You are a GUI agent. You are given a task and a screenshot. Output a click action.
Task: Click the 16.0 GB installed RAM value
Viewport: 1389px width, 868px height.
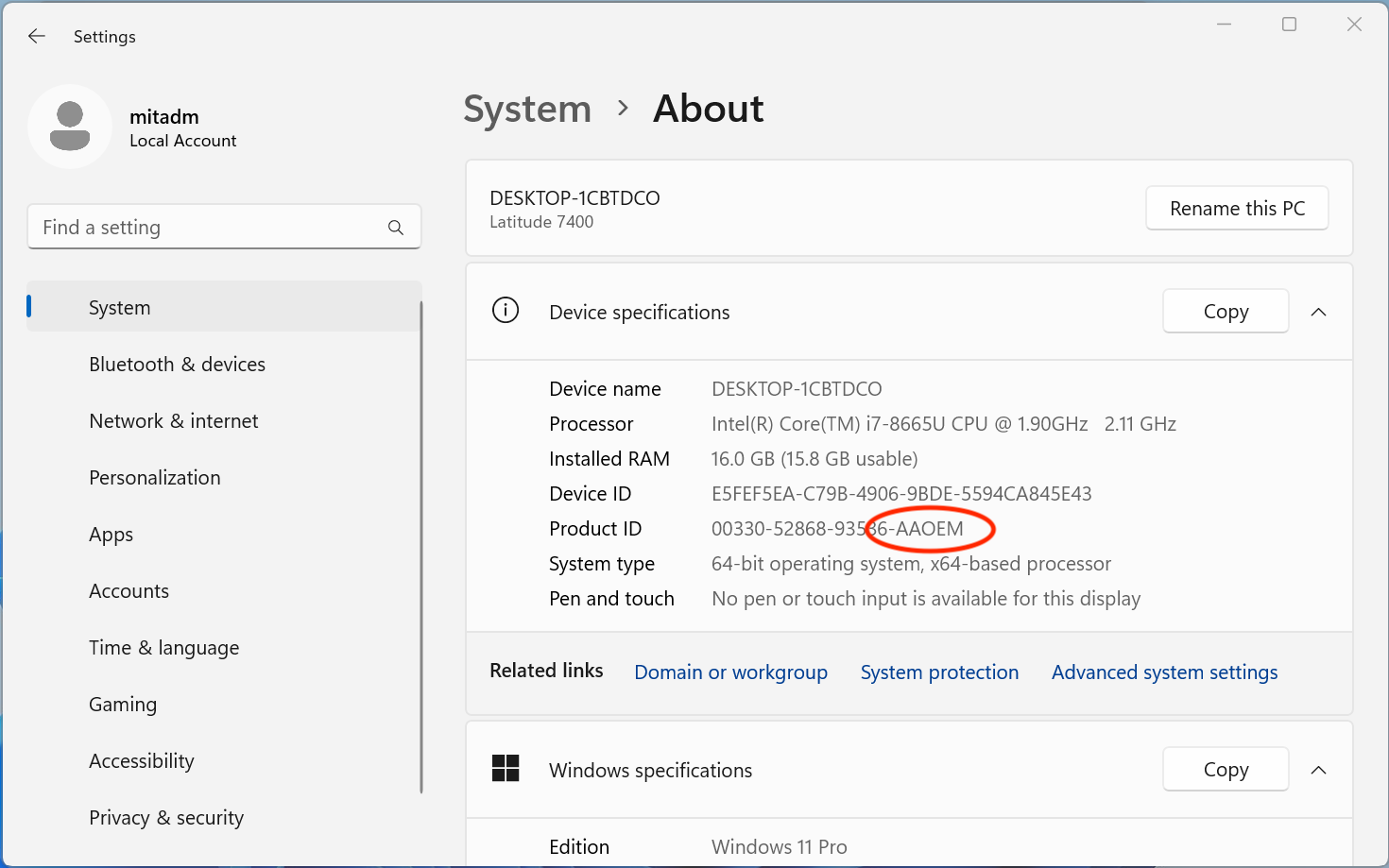(x=815, y=459)
